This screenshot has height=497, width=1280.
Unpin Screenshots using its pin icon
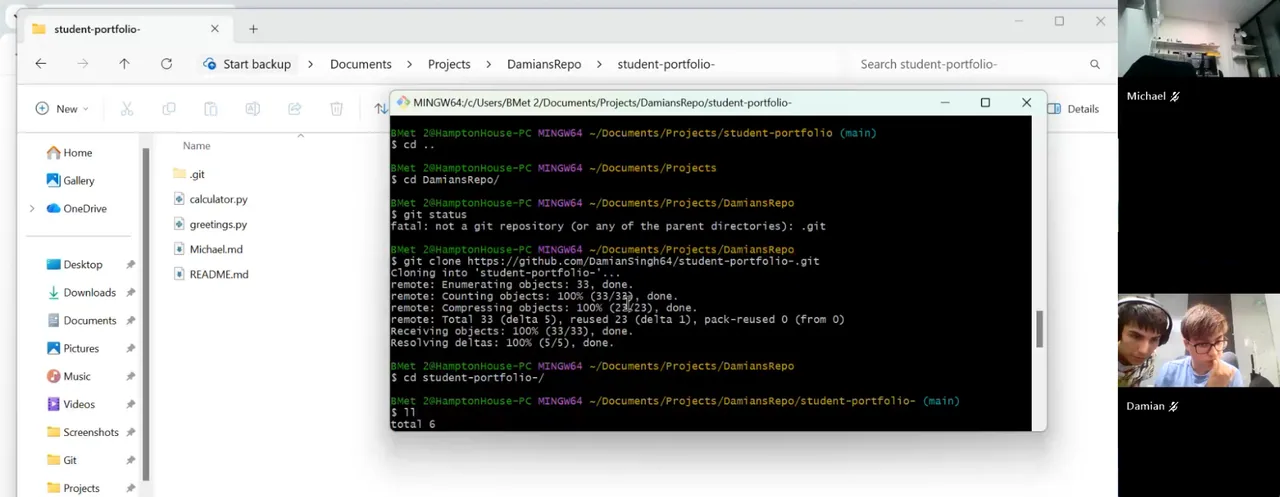(x=131, y=433)
